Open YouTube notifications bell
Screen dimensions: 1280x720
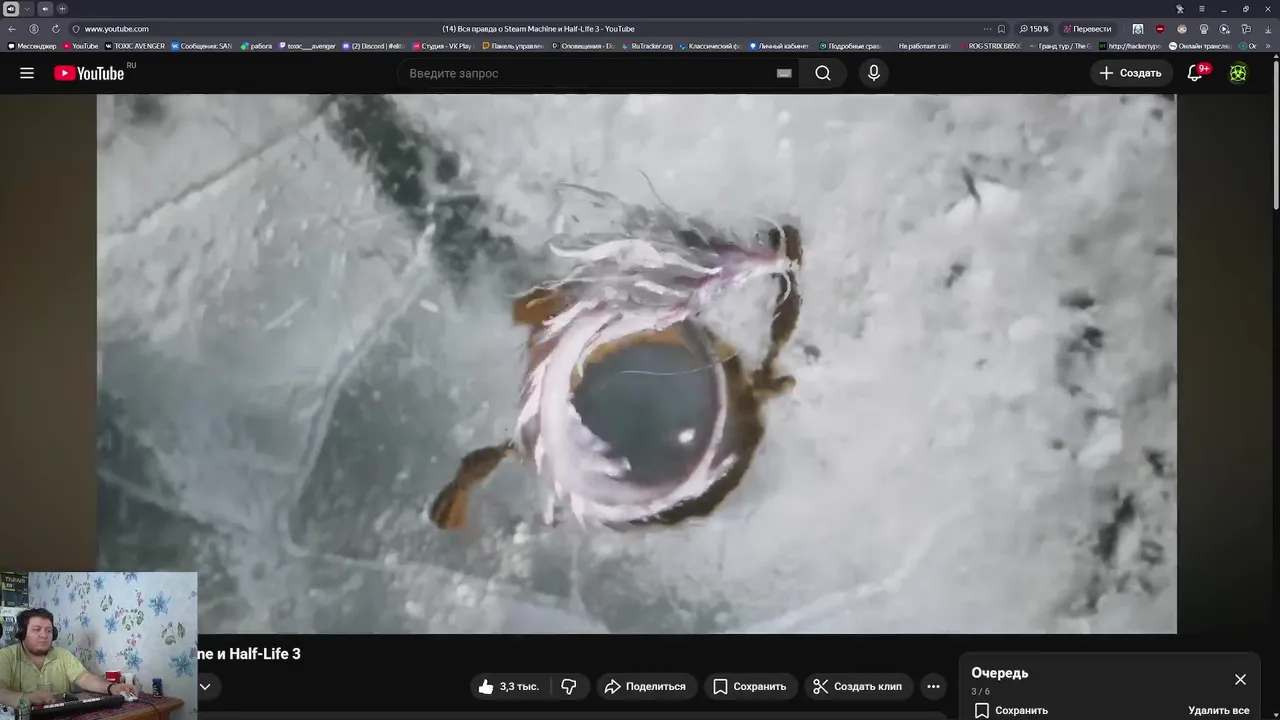coord(1195,73)
